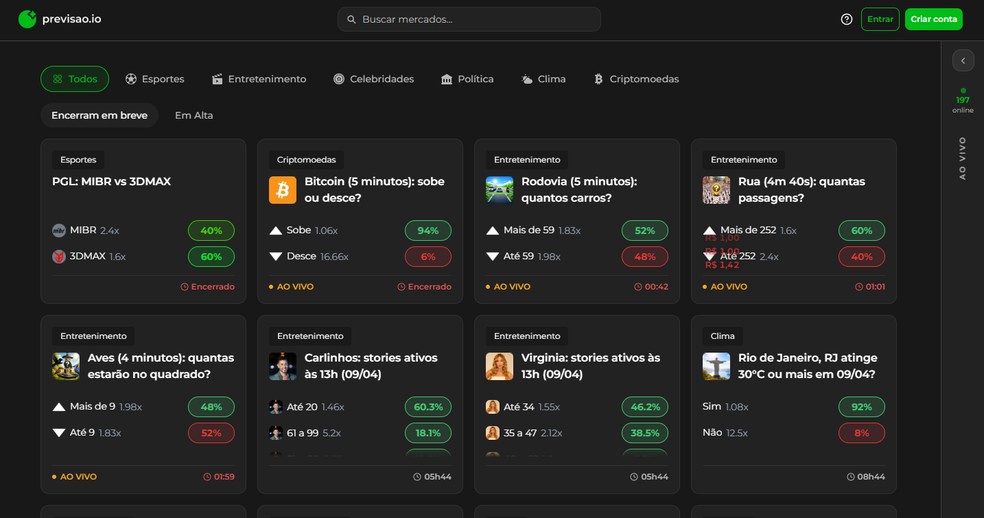Select the Criptomoedas category tab
Screen dimensions: 984x518
click(636, 79)
